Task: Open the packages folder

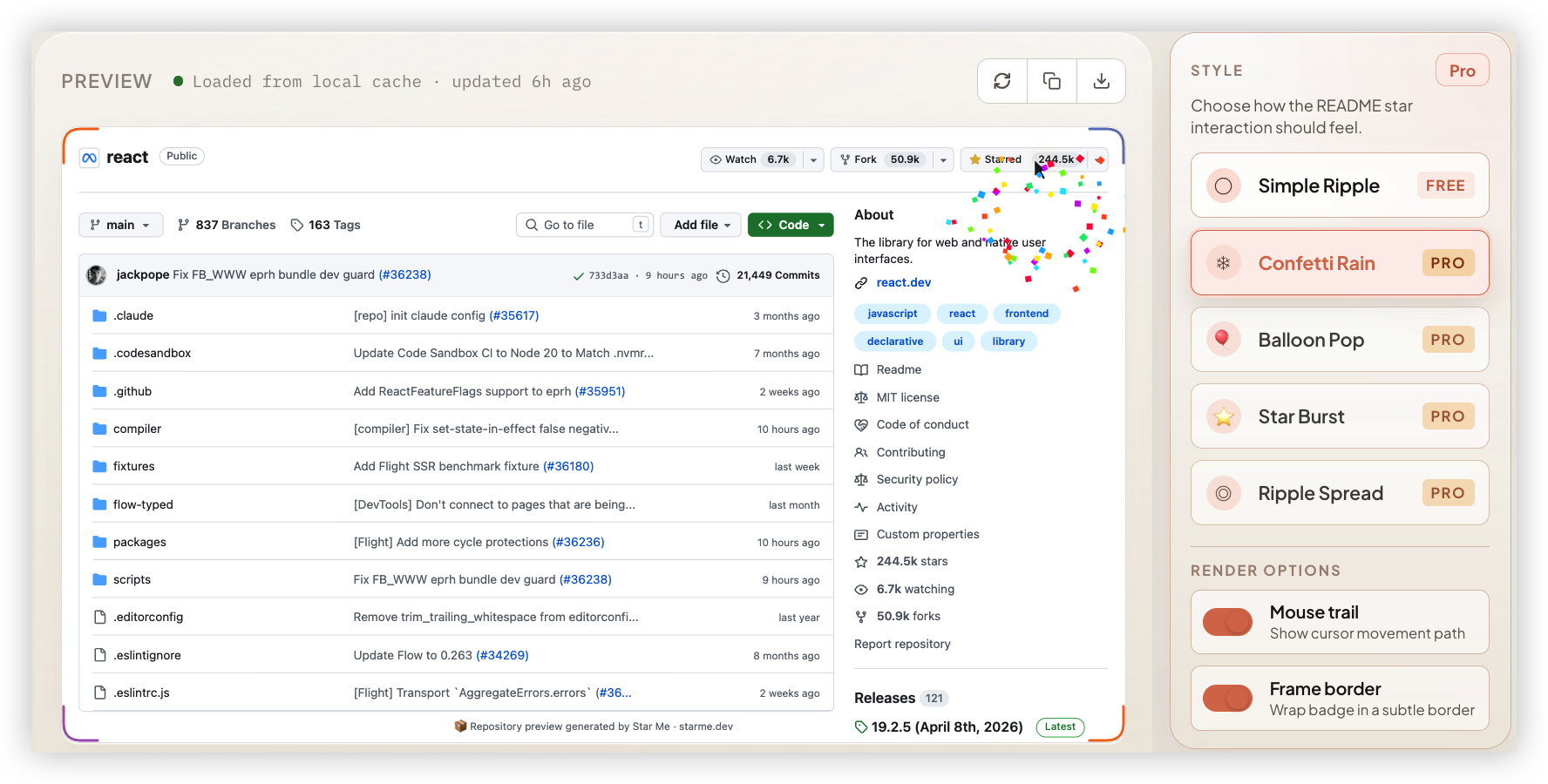Action: click(139, 542)
